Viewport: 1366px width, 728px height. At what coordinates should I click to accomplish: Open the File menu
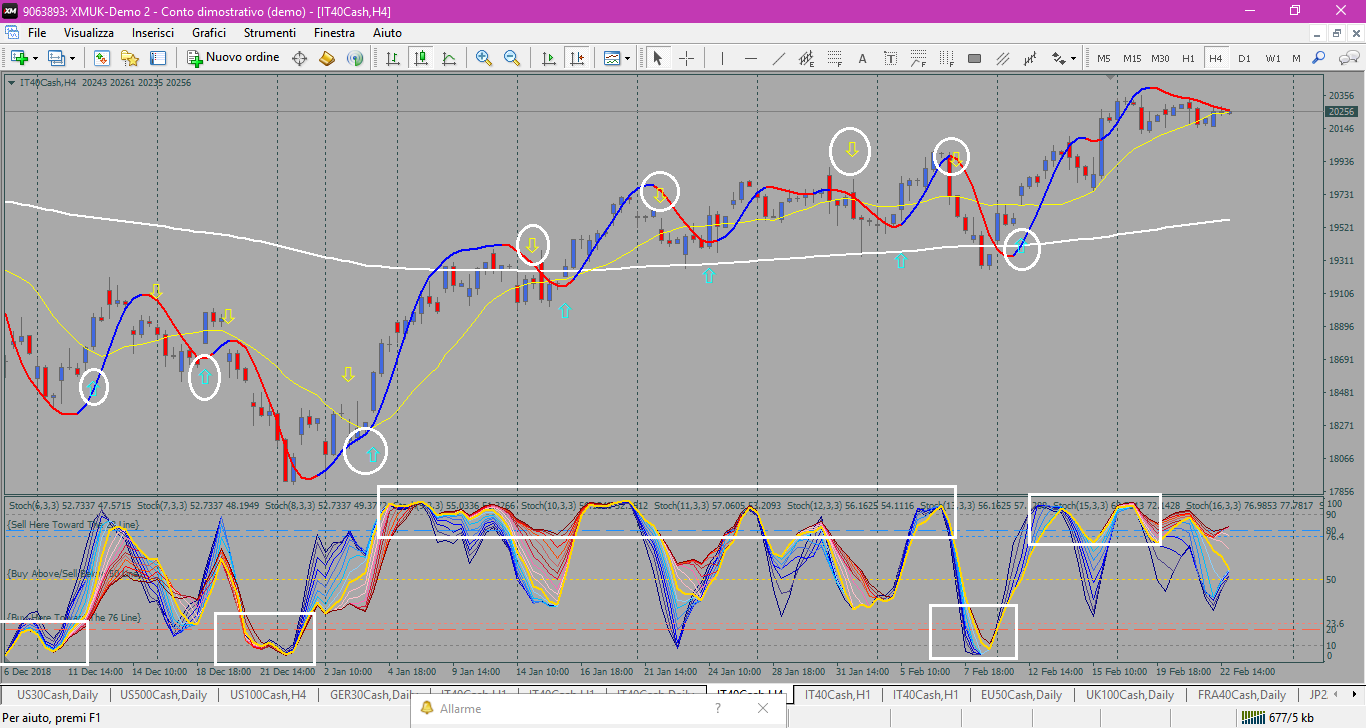37,33
